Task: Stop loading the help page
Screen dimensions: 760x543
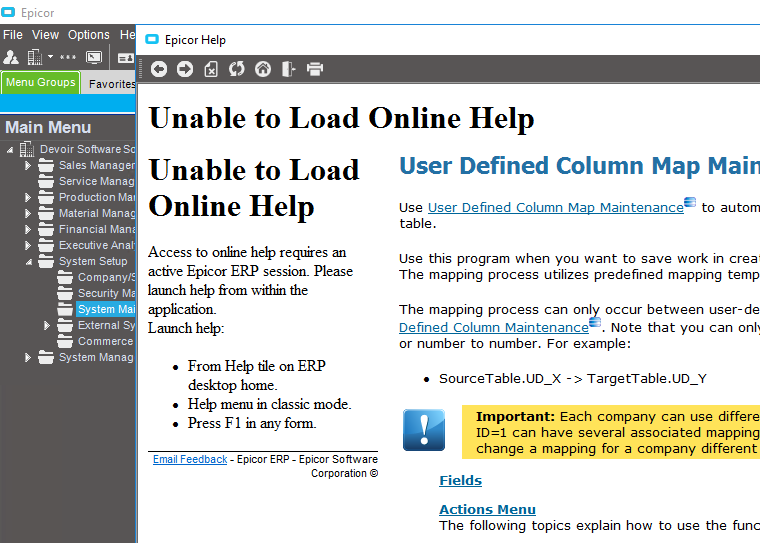Action: pos(211,69)
